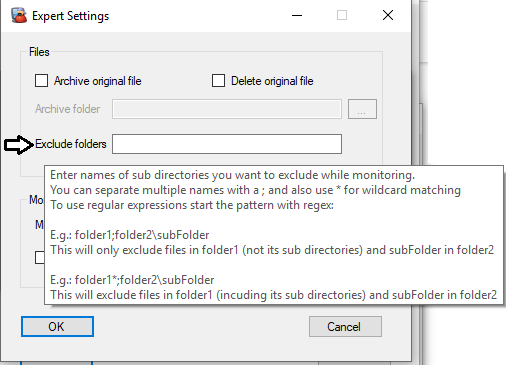Dismiss the dialog with Cancel
Viewport: 506px width, 365px height.
[x=345, y=327]
